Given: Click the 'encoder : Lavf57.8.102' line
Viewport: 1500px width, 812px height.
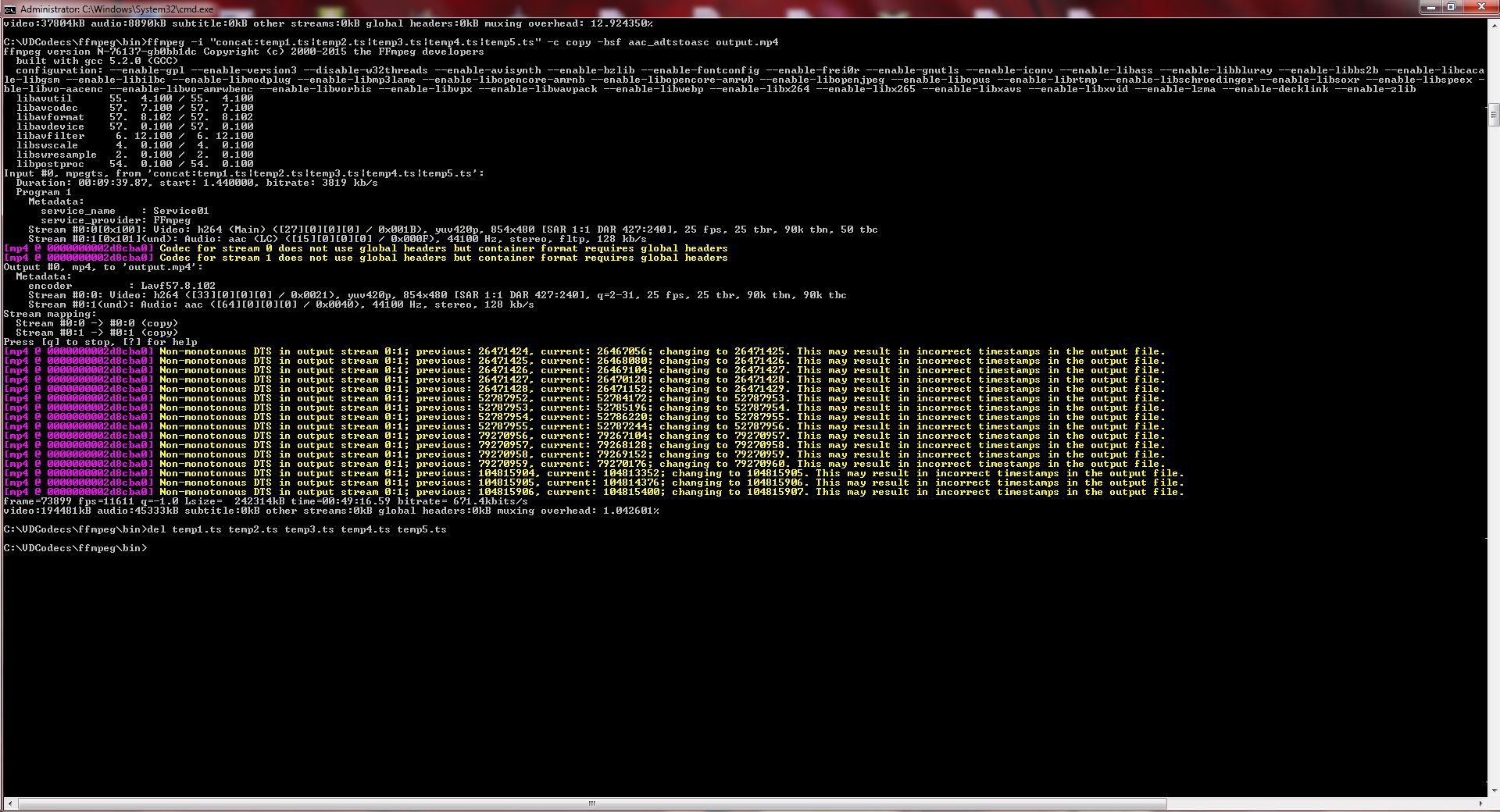Looking at the screenshot, I should 122,286.
